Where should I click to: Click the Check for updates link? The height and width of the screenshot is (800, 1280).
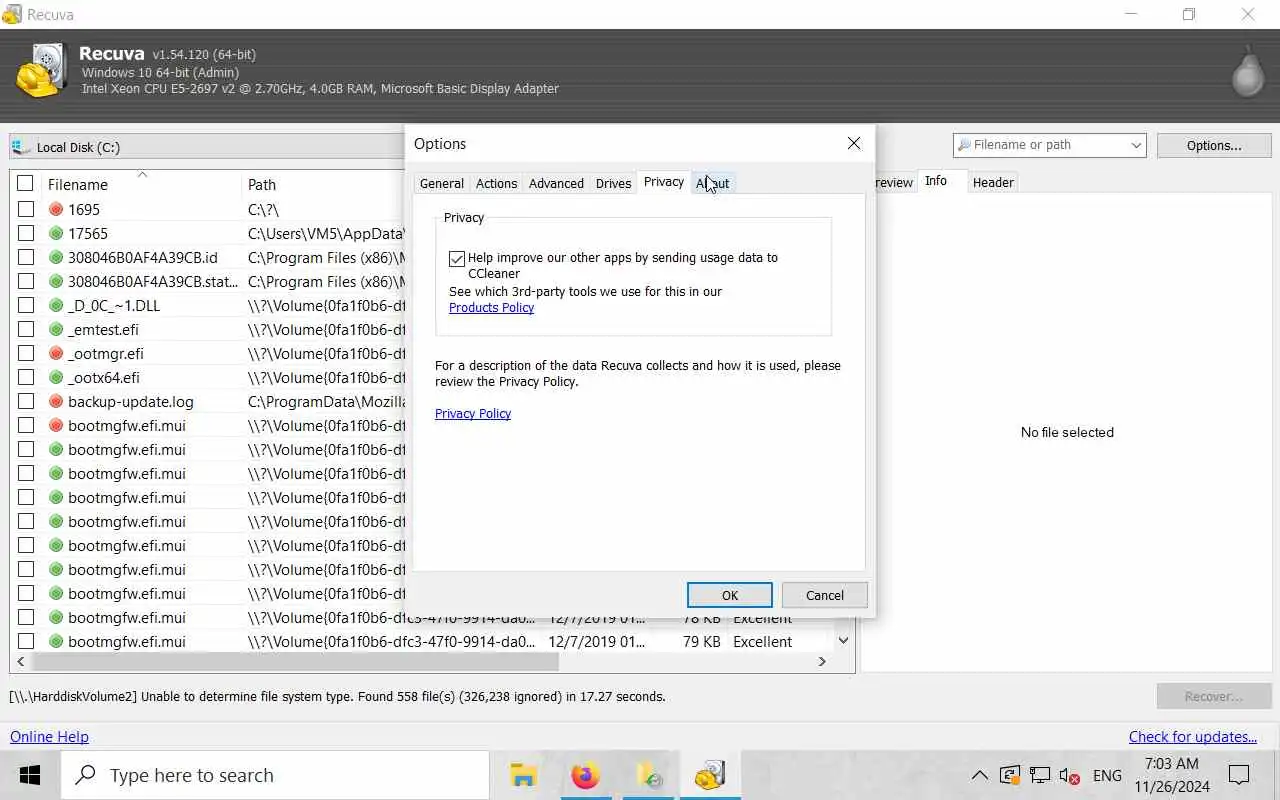[1193, 736]
